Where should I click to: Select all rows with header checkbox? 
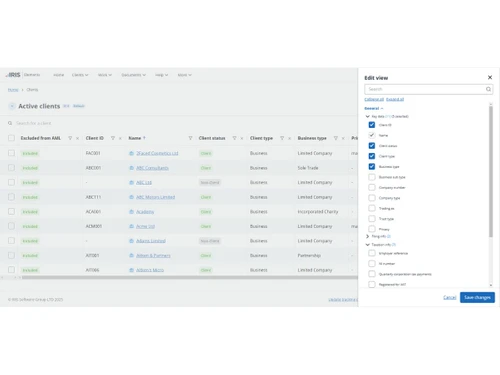[11, 138]
